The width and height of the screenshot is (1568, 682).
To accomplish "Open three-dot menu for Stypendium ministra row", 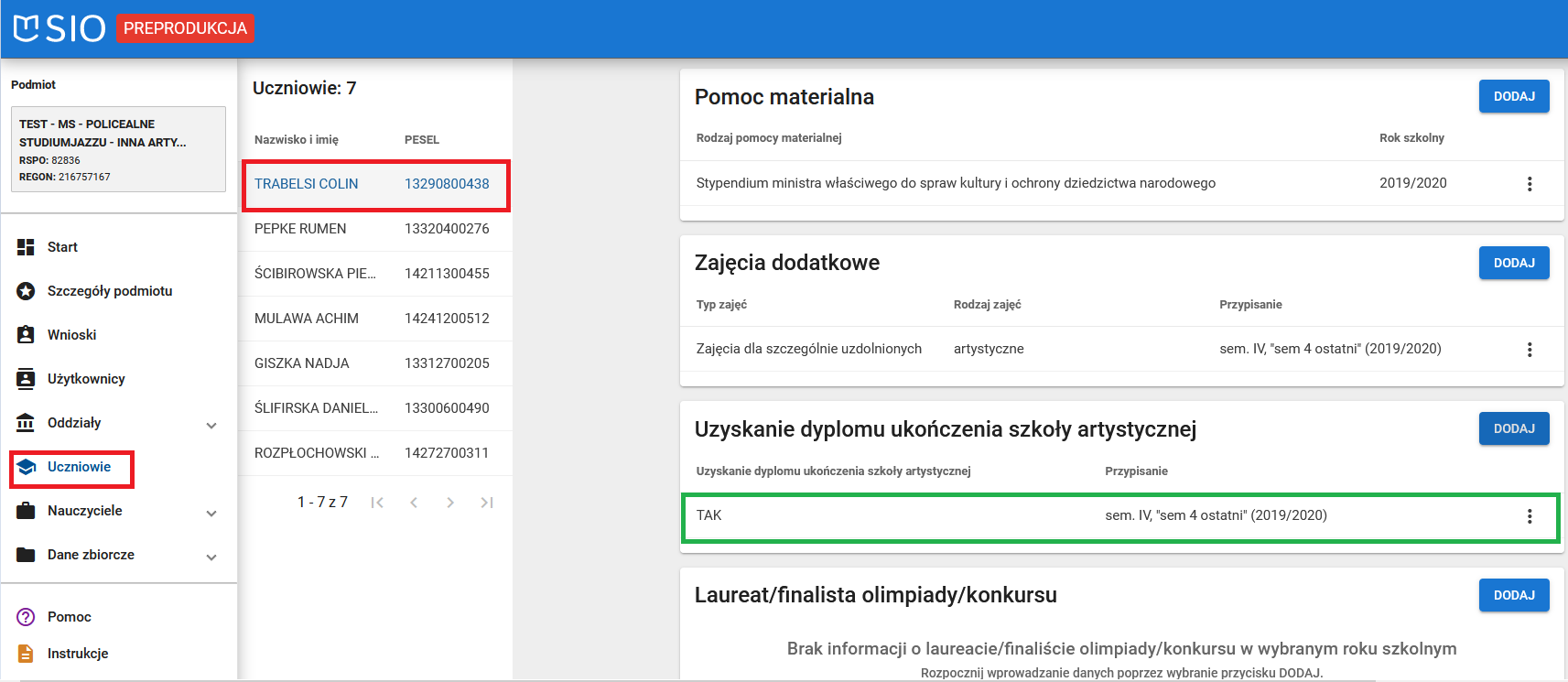I will pyautogui.click(x=1529, y=184).
